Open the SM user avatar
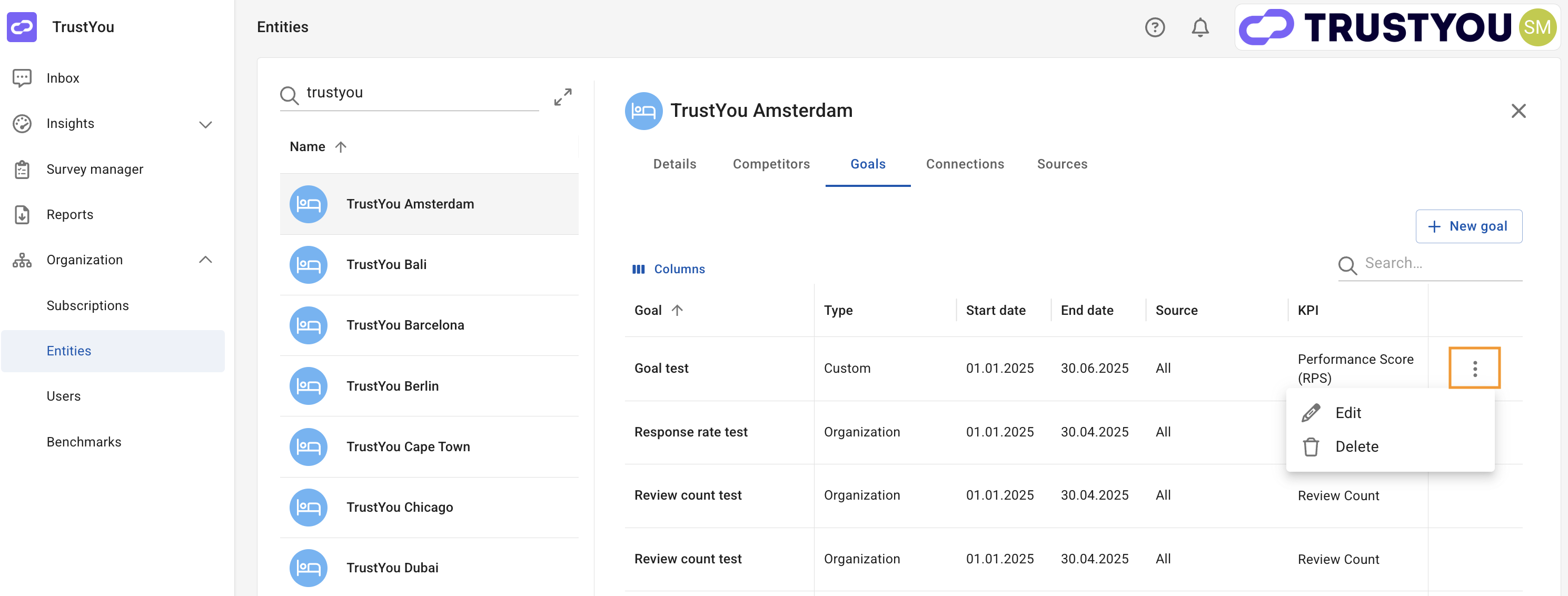Screen dimensions: 1568x596 pos(1537,27)
